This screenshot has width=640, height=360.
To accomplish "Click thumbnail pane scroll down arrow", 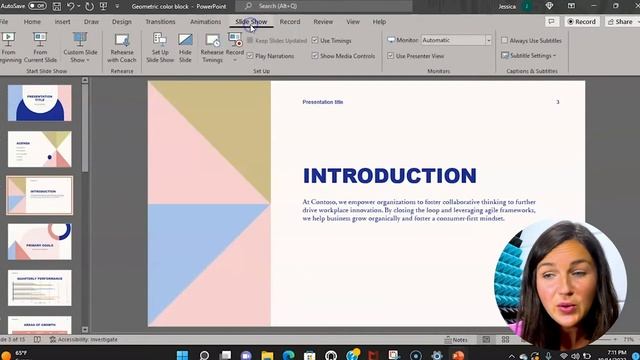I will (x=85, y=329).
